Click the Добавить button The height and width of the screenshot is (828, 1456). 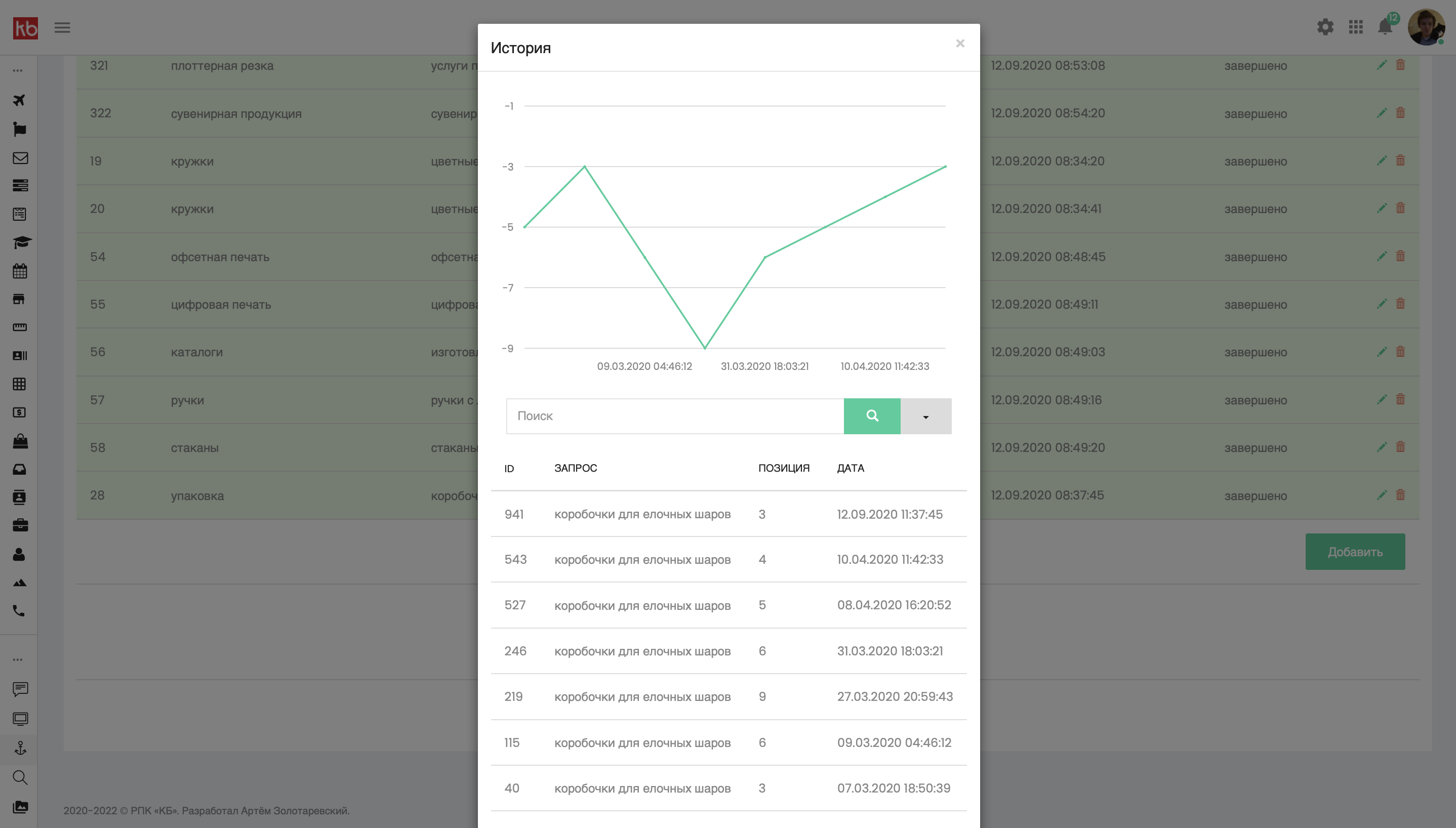tap(1355, 552)
